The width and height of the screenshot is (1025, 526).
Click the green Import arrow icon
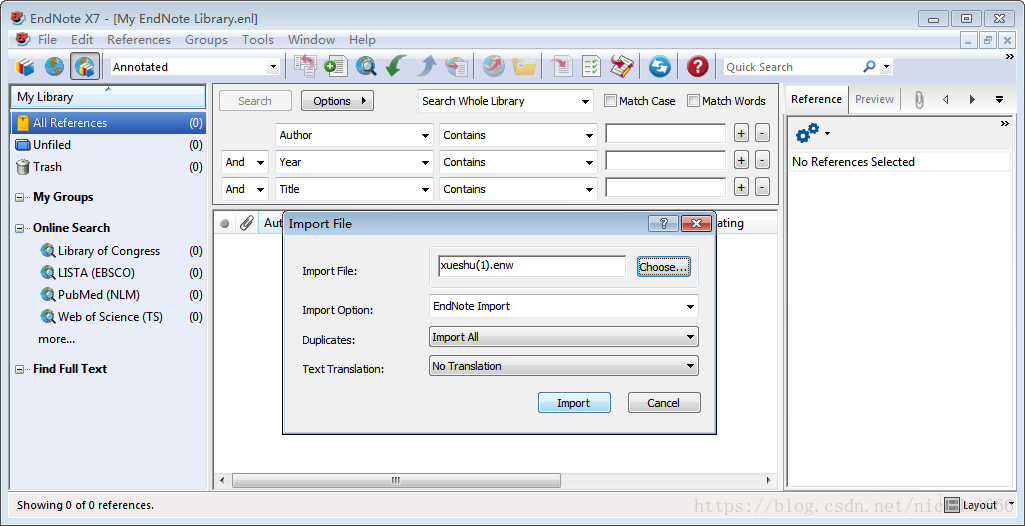(x=396, y=66)
